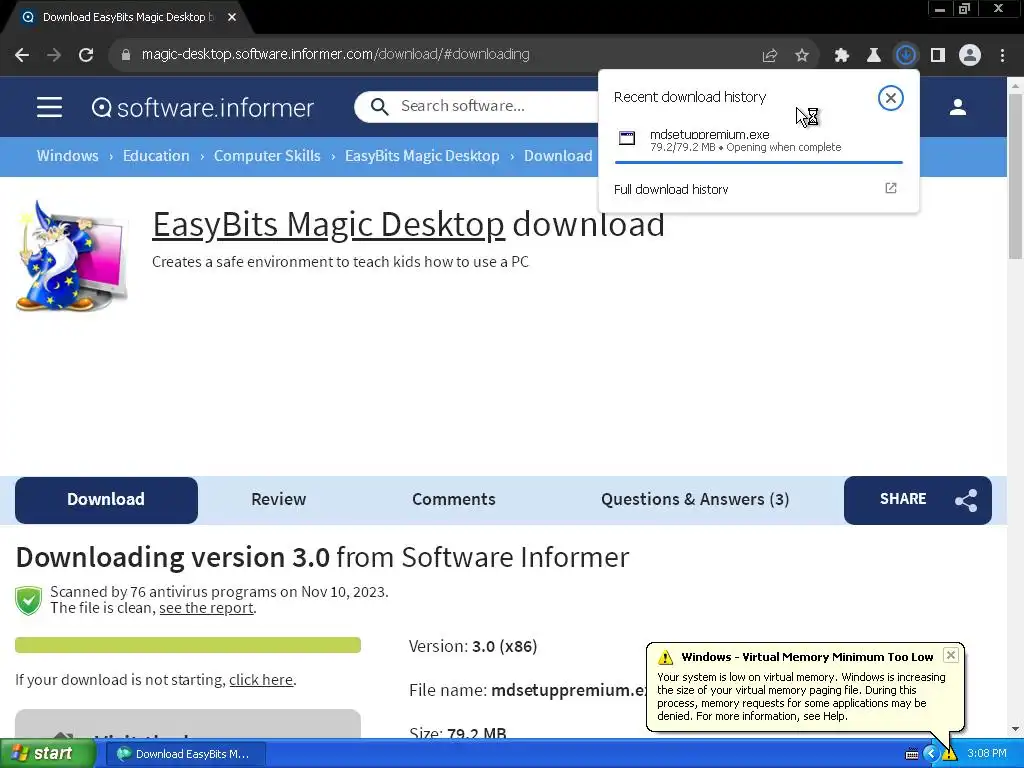This screenshot has height=768, width=1024.
Task: Open Full download history
Action: click(x=671, y=189)
